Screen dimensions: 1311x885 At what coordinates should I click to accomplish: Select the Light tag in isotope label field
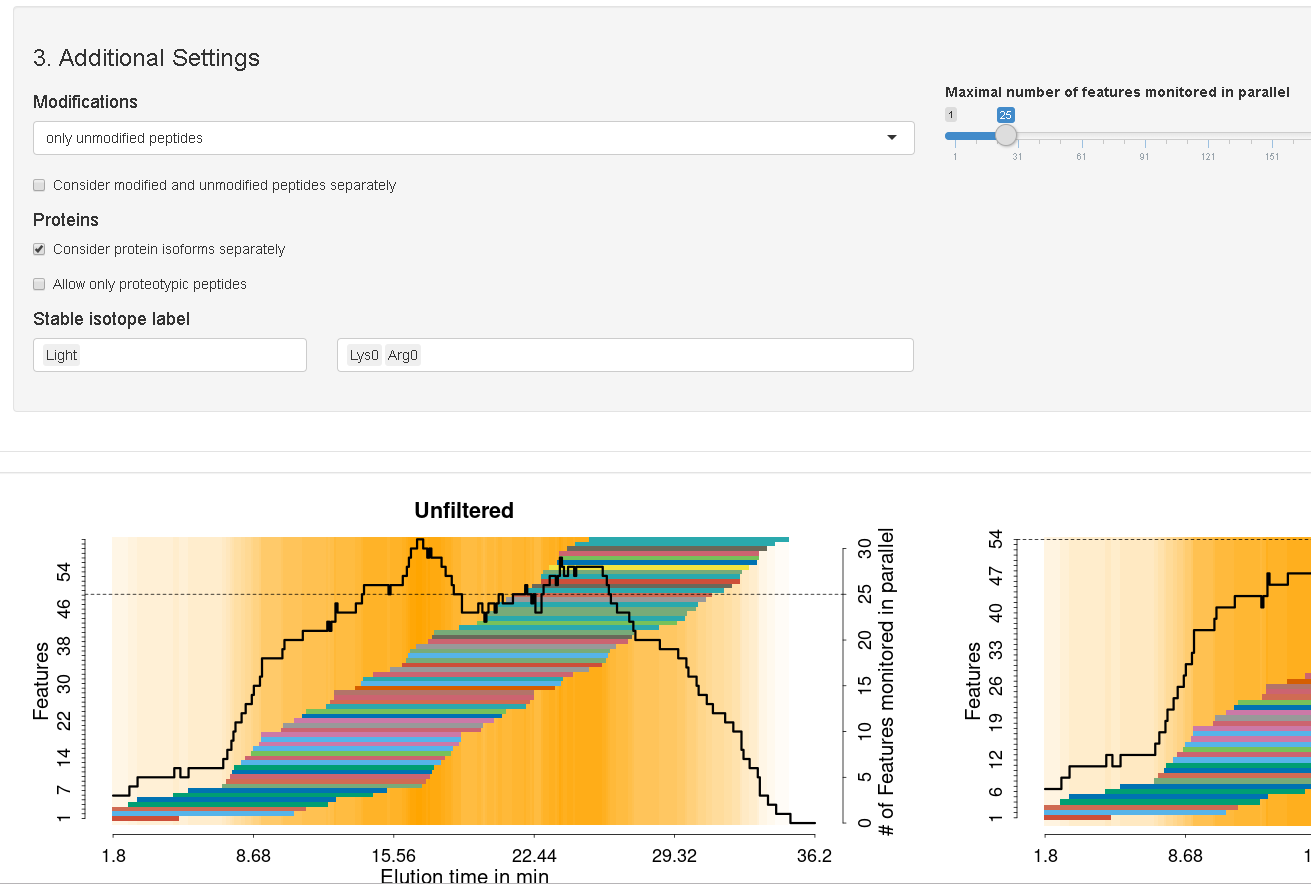[x=61, y=355]
